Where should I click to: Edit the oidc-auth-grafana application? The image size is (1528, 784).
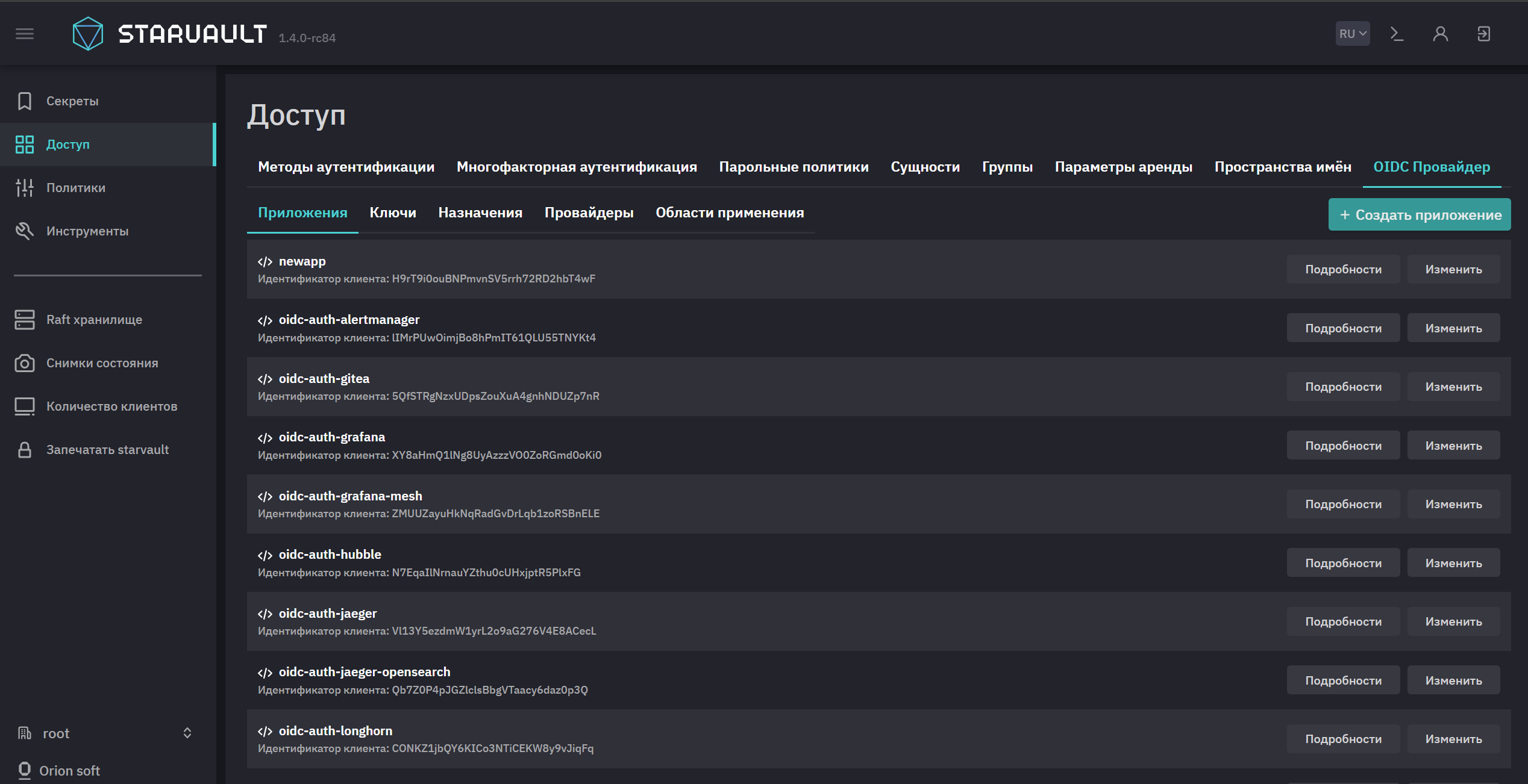1453,446
